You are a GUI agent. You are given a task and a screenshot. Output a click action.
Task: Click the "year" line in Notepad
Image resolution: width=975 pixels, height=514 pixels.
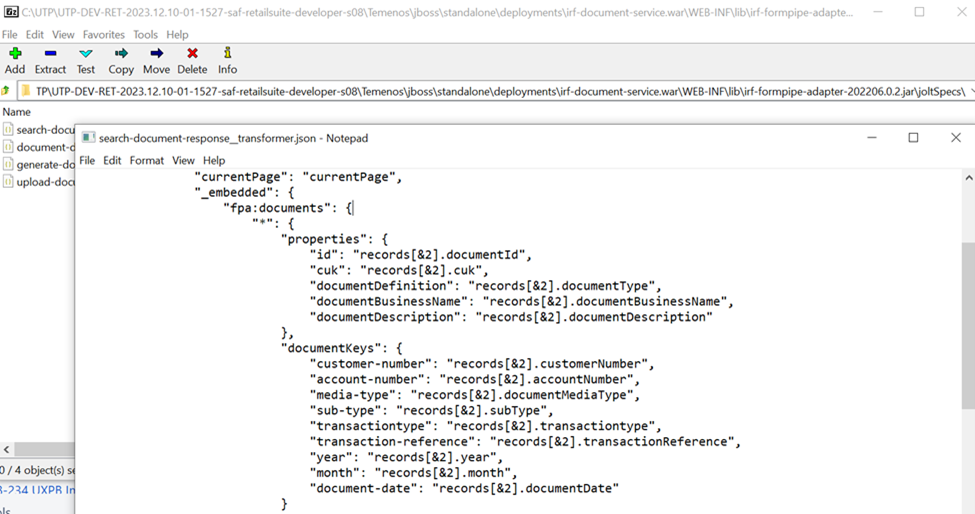[407, 457]
